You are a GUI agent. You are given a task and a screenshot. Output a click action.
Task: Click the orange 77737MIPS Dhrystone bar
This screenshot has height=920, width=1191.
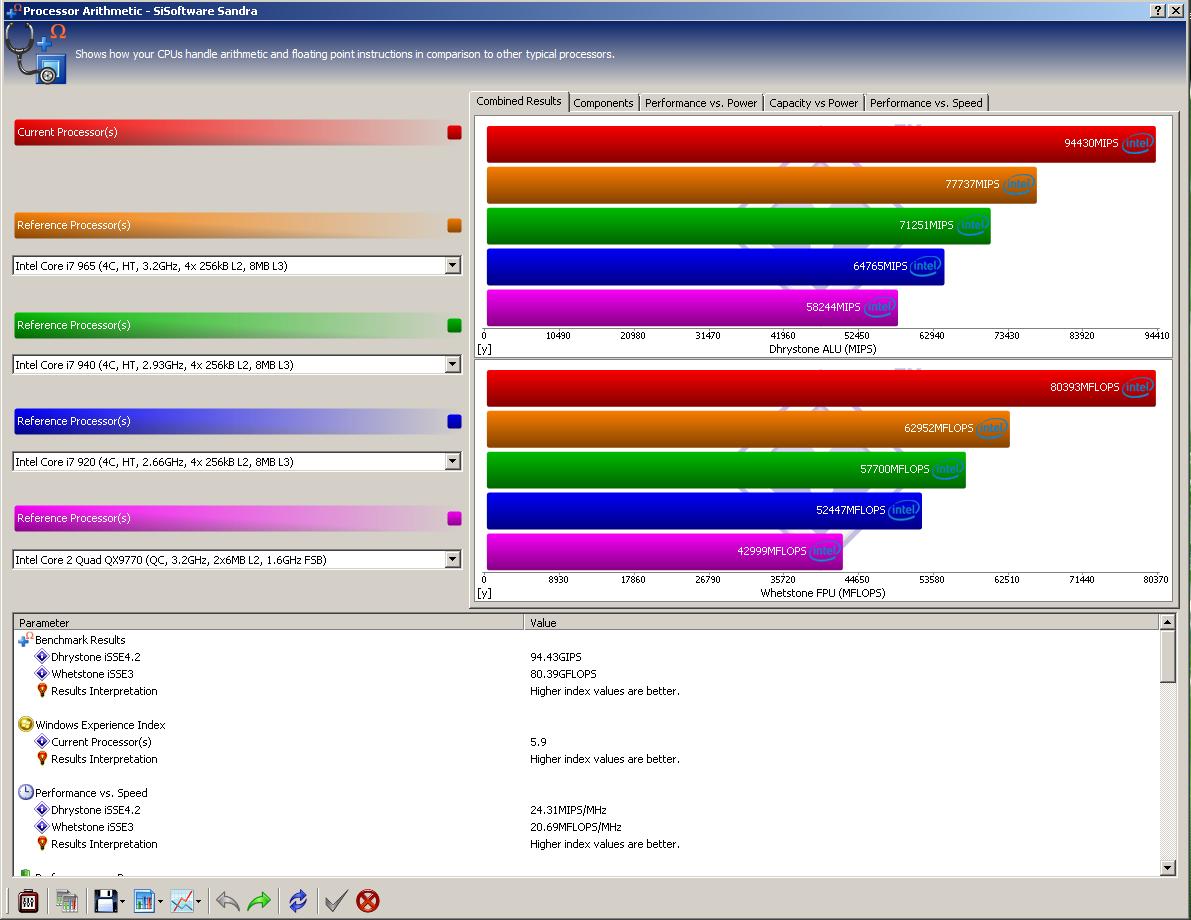pos(762,185)
